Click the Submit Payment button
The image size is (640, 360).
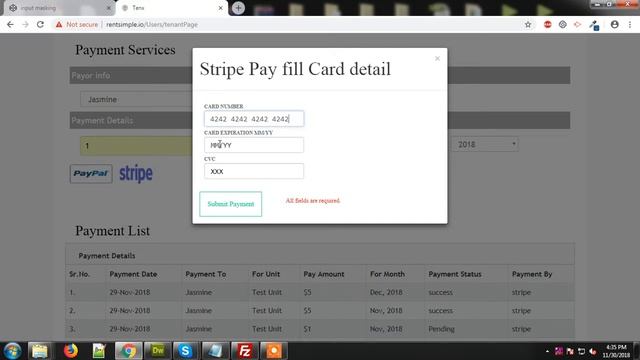coord(231,204)
